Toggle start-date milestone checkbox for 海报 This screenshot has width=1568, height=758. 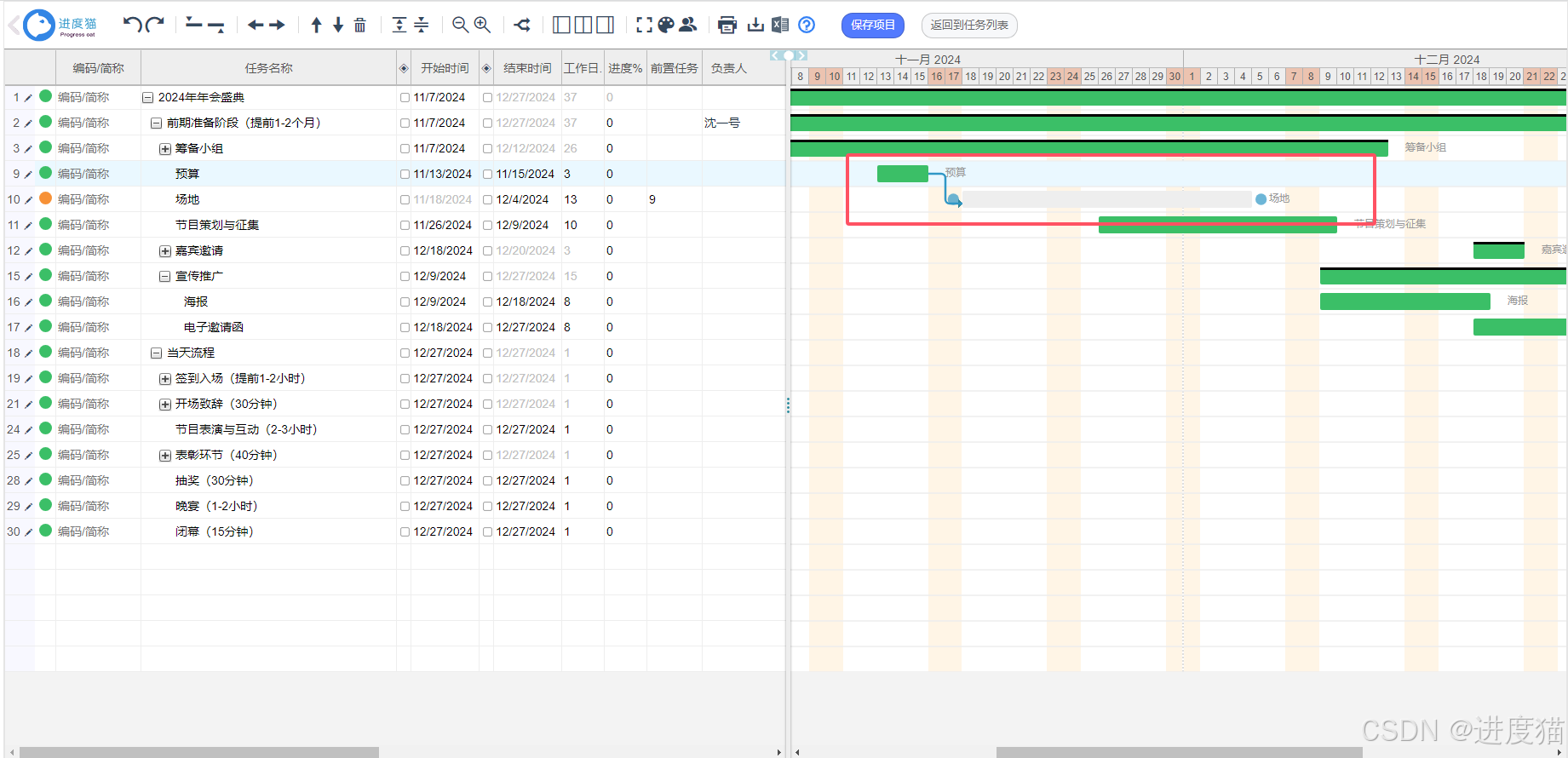coord(405,301)
